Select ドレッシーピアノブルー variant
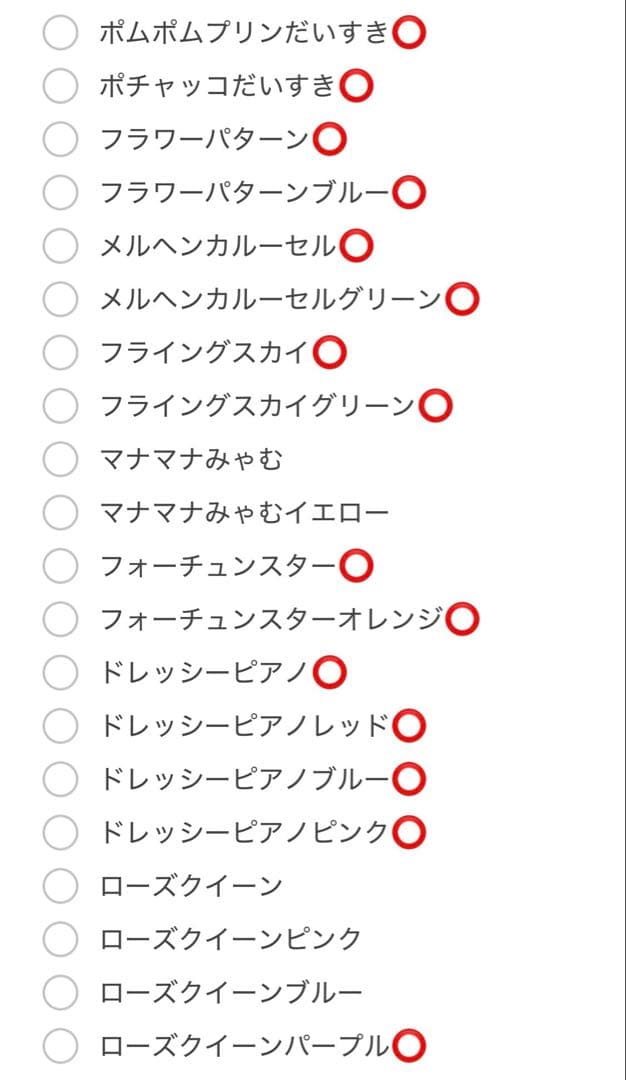This screenshot has height=1080, width=626. [59, 779]
